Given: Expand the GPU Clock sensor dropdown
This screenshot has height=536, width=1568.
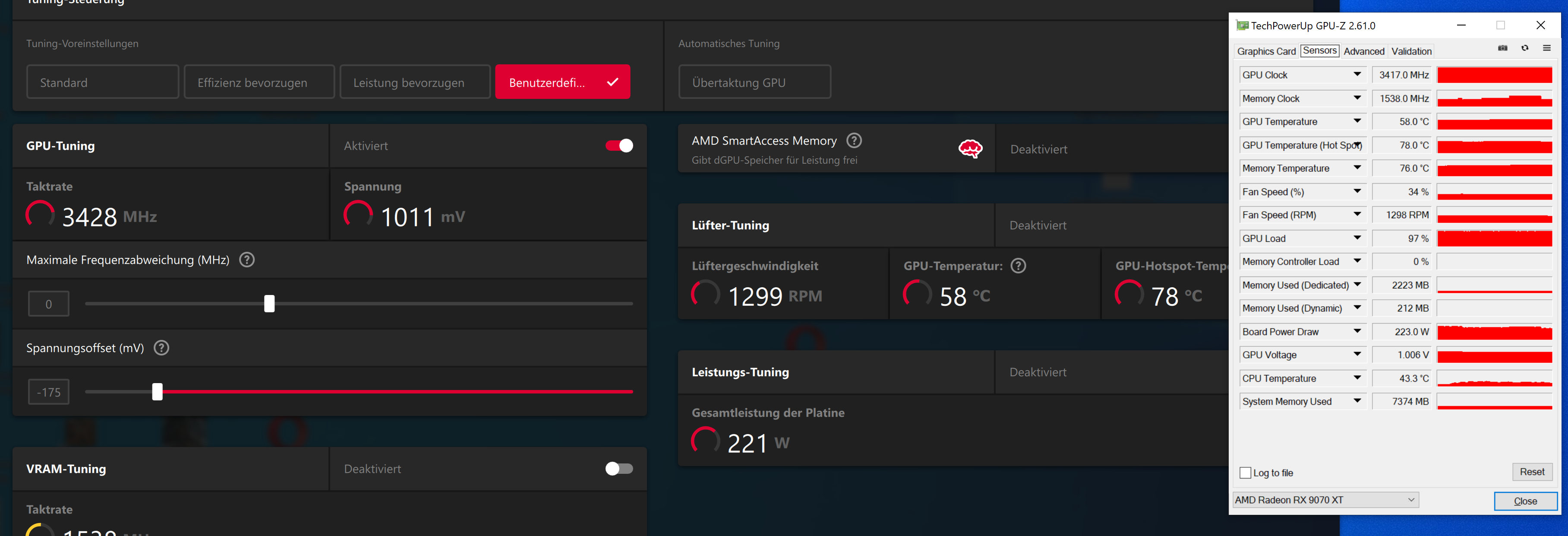Looking at the screenshot, I should (x=1357, y=74).
